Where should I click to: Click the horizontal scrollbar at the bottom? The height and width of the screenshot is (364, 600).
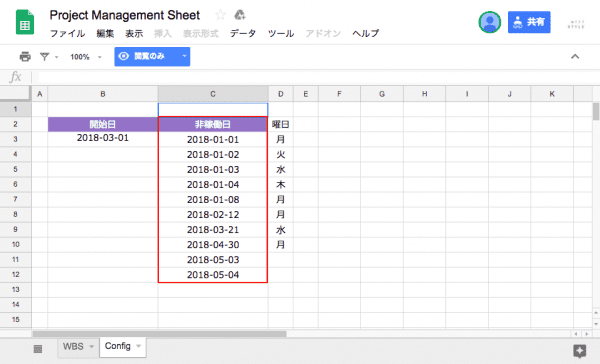pyautogui.click(x=160, y=334)
